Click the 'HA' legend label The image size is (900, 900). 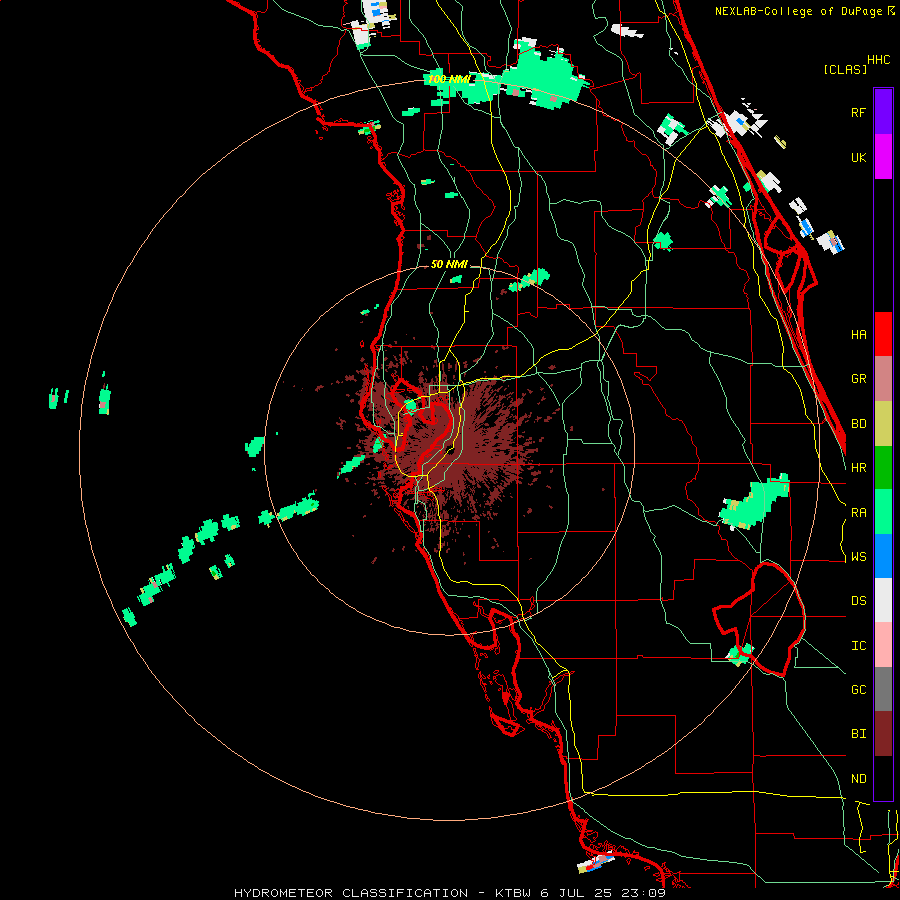click(858, 334)
